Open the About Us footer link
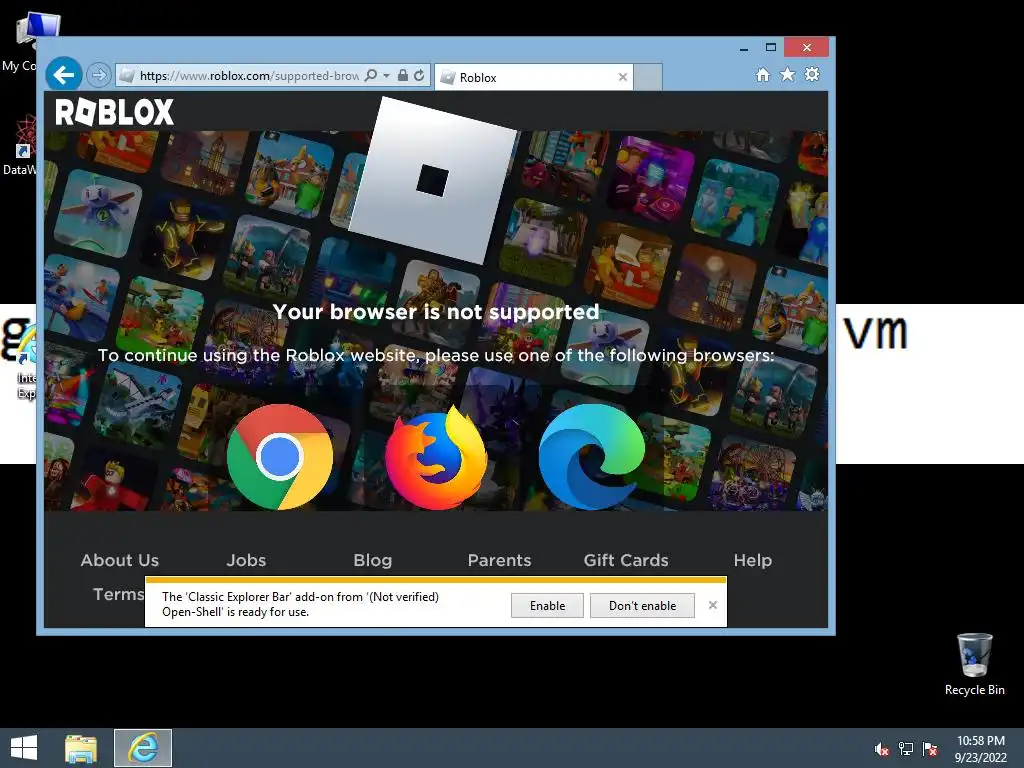1024x768 pixels. pyautogui.click(x=120, y=560)
